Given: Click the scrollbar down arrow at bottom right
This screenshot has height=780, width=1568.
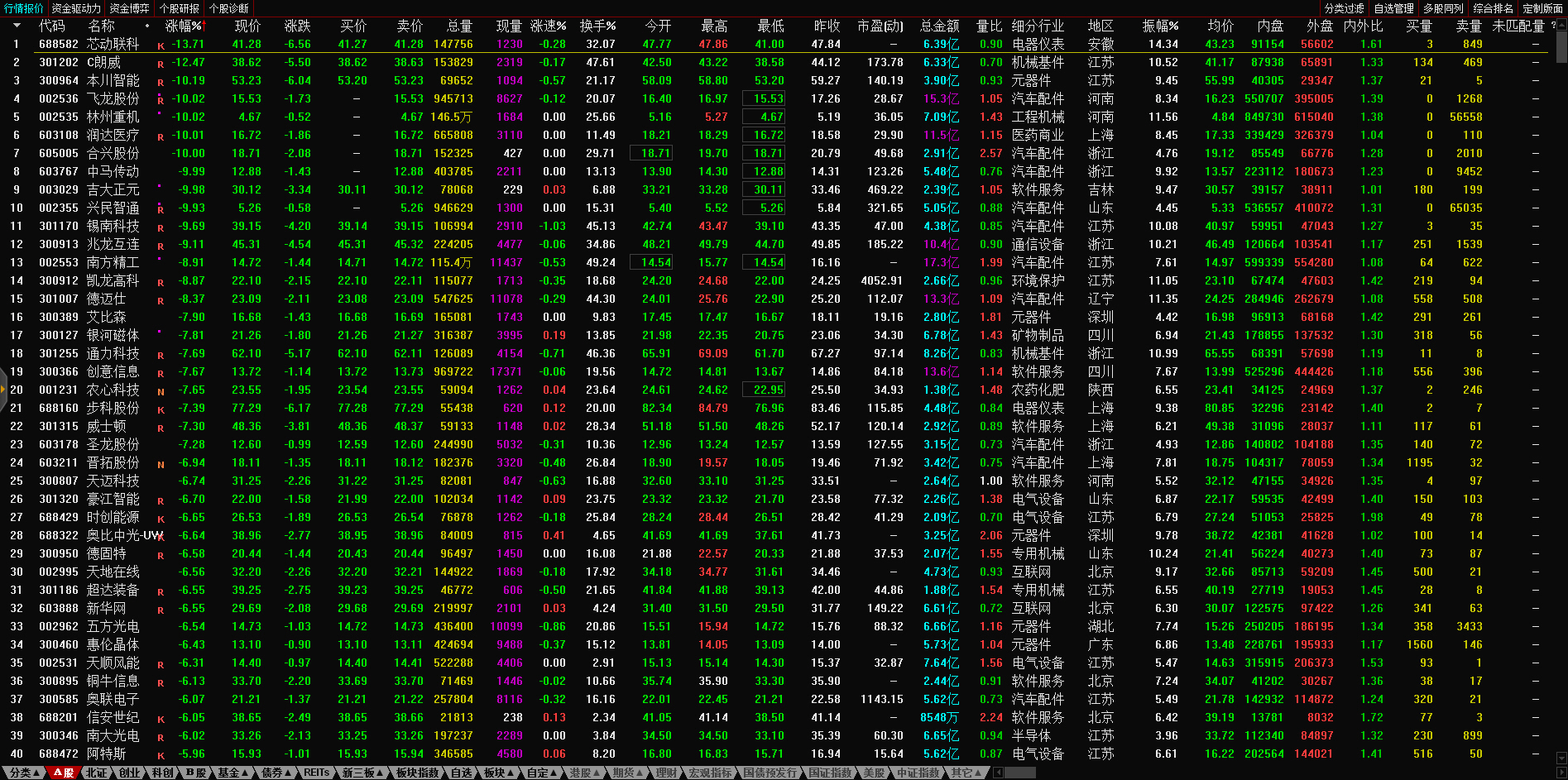Looking at the screenshot, I should pyautogui.click(x=1561, y=758).
